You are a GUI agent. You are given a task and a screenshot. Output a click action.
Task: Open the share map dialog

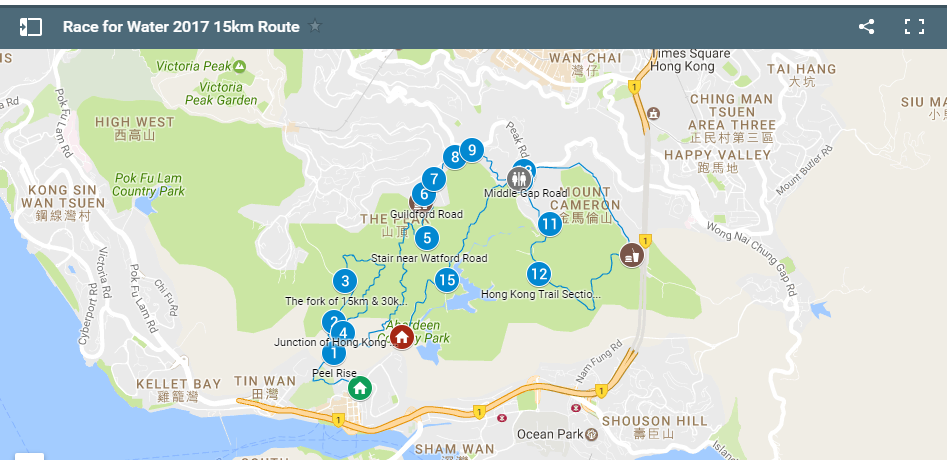[867, 27]
